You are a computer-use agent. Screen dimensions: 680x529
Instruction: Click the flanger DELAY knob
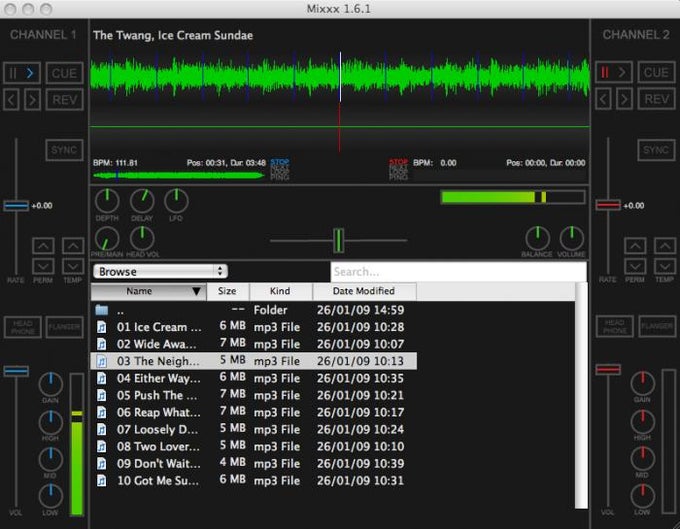point(142,201)
